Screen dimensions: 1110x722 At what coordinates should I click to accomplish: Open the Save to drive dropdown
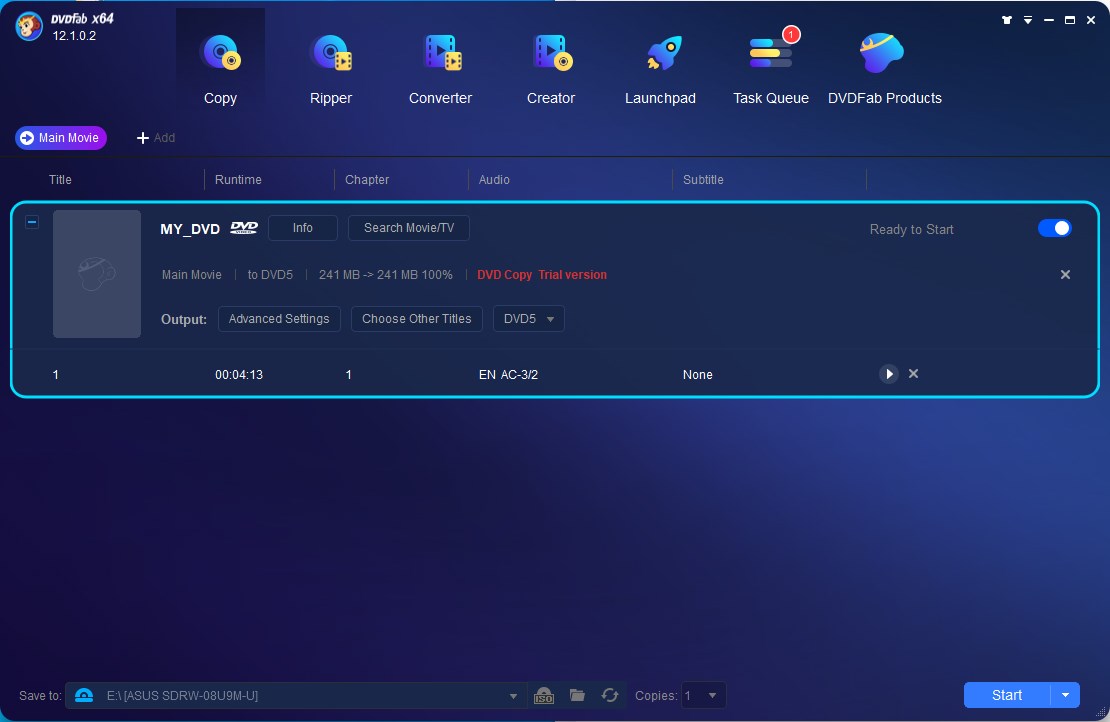point(513,696)
